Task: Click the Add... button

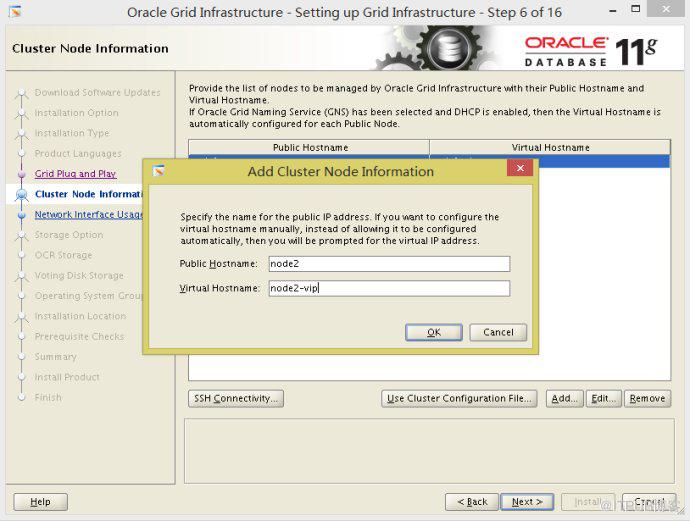Action: point(565,398)
